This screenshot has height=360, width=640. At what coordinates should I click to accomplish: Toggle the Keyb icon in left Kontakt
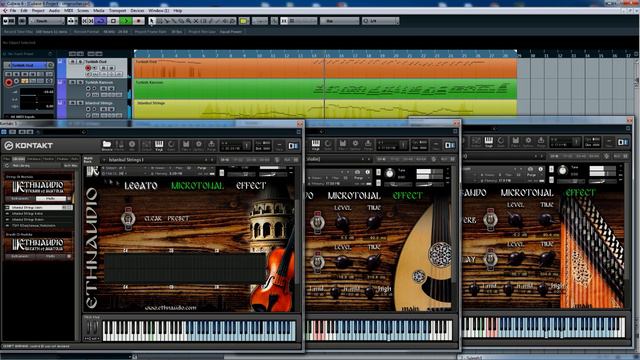[x=159, y=145]
